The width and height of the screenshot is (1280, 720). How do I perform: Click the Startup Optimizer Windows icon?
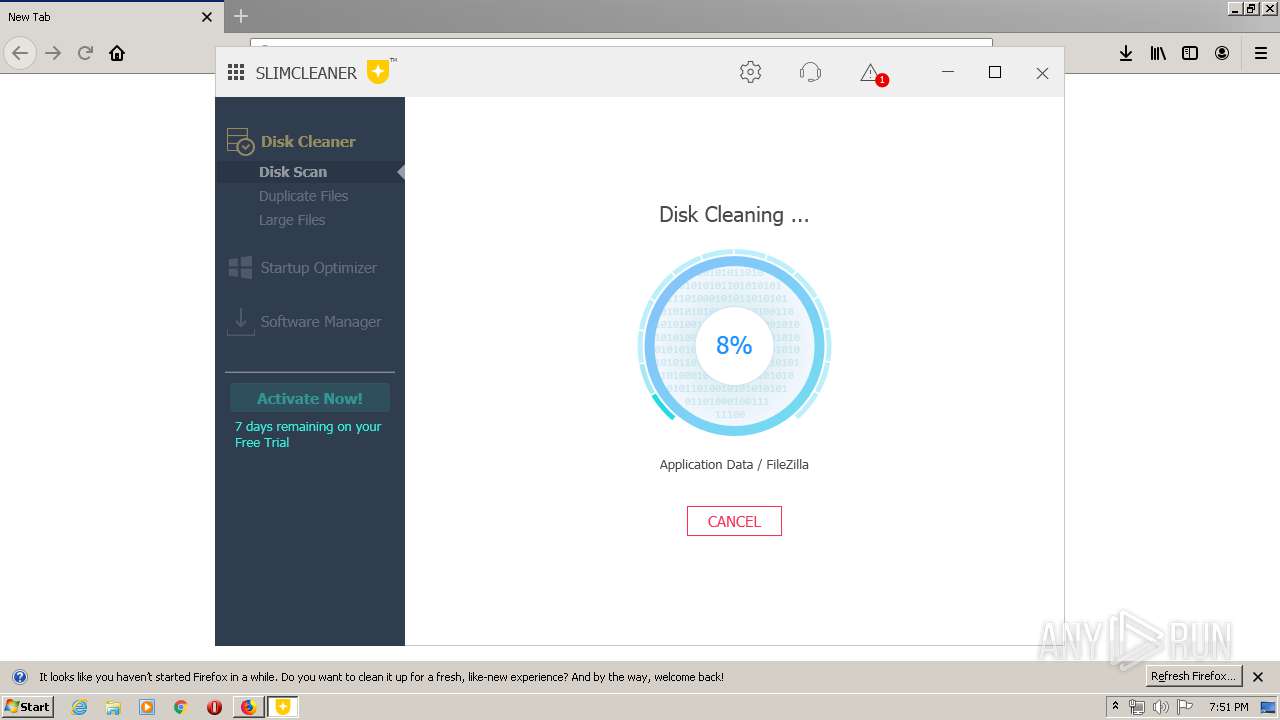[240, 268]
